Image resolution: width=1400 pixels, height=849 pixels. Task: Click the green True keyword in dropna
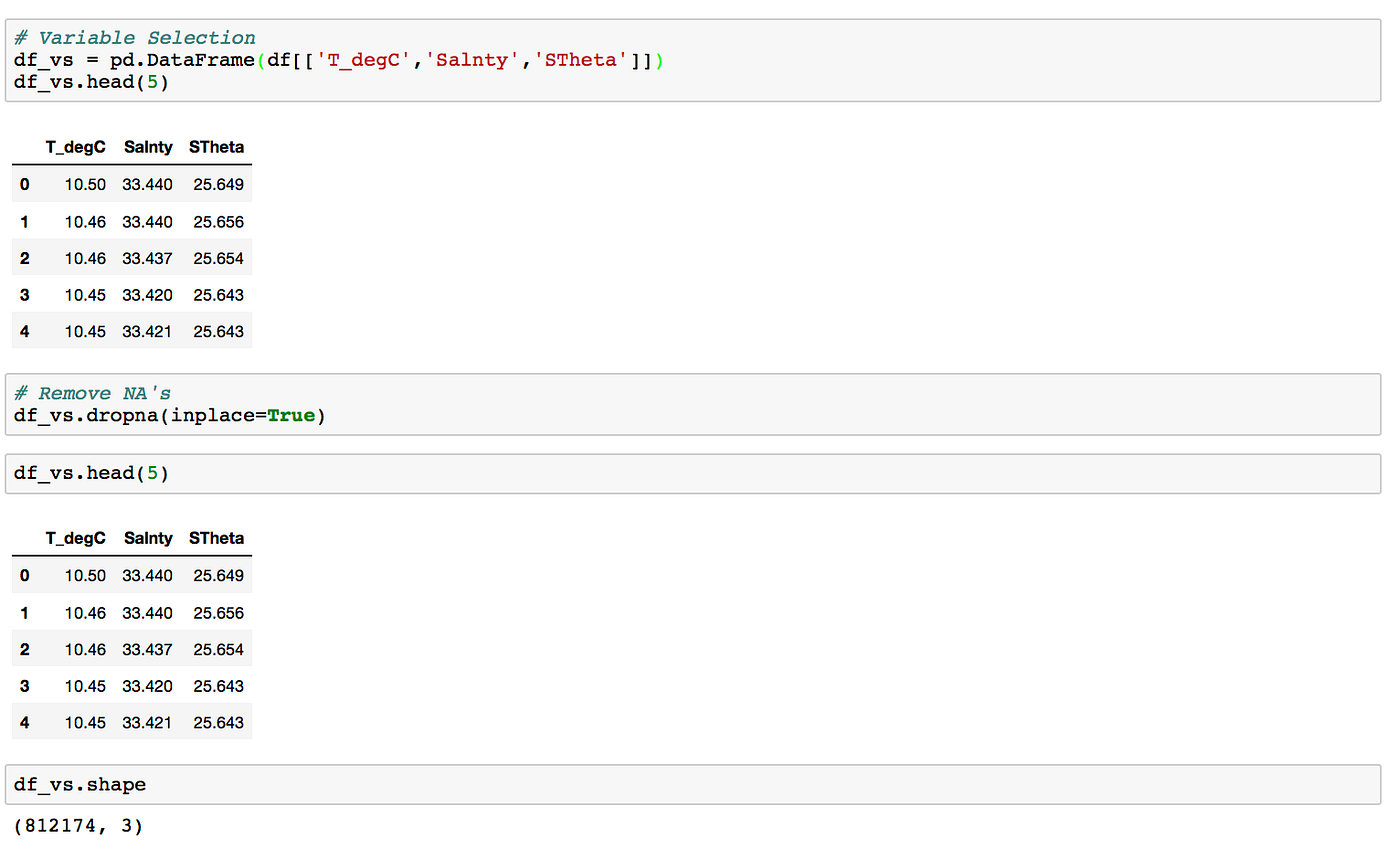pyautogui.click(x=291, y=414)
